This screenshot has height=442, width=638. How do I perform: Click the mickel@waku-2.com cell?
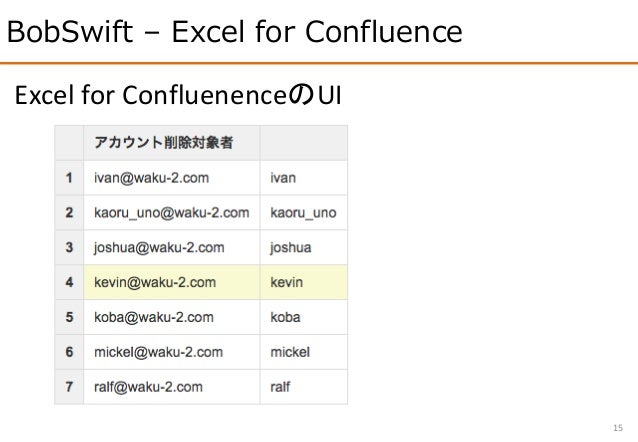(x=172, y=352)
